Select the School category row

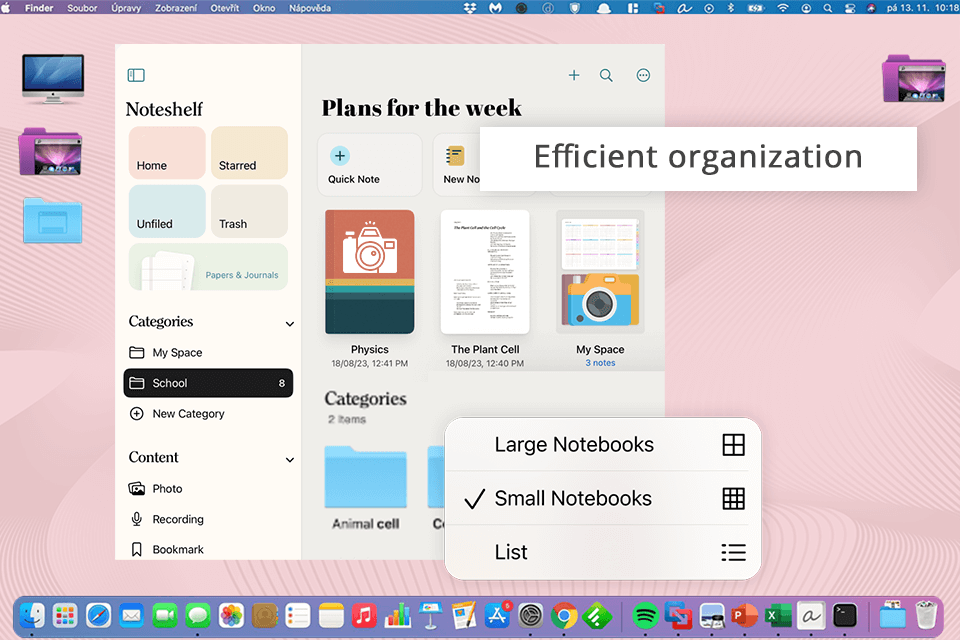tap(208, 383)
